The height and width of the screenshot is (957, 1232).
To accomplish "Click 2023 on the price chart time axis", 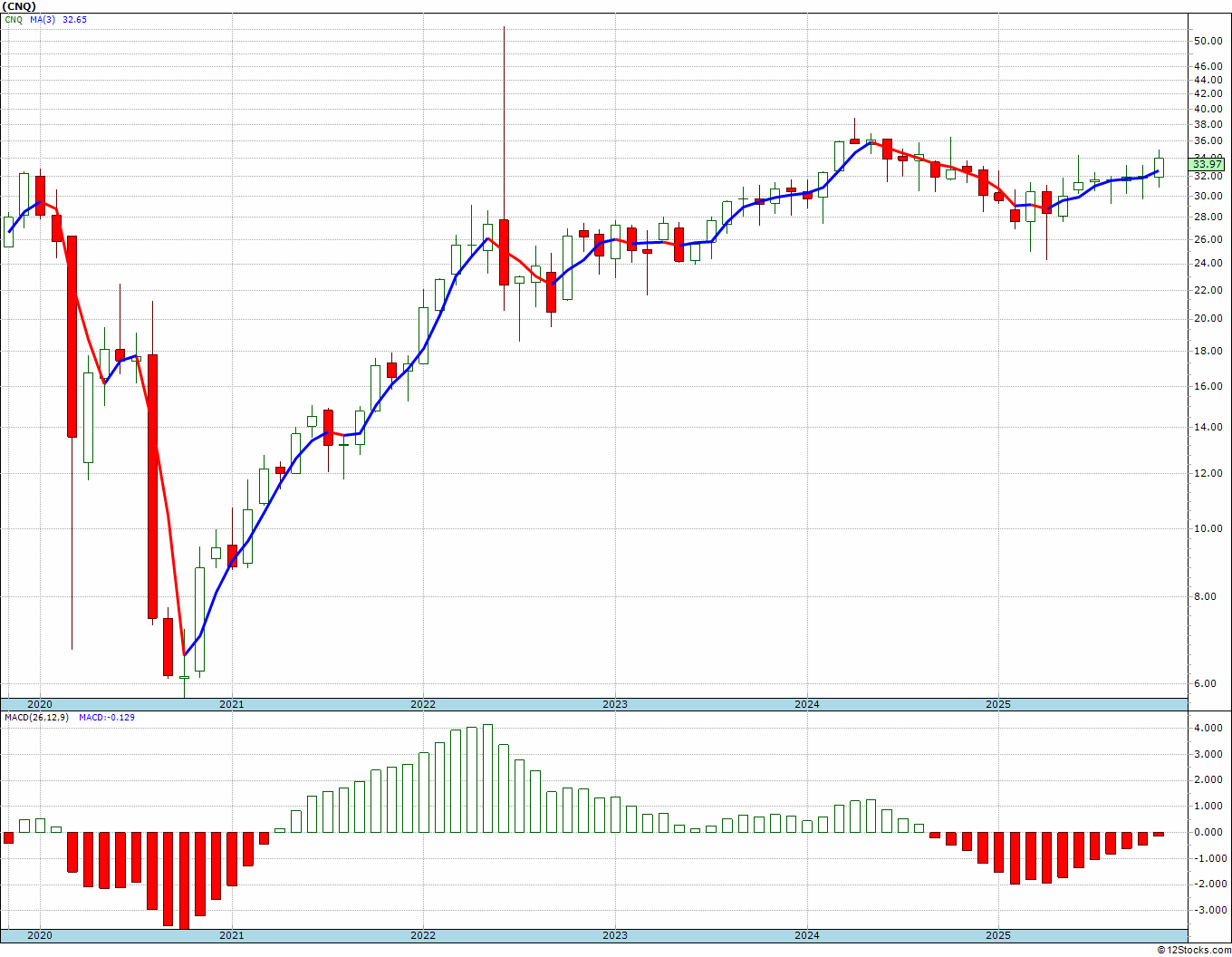I will (615, 704).
